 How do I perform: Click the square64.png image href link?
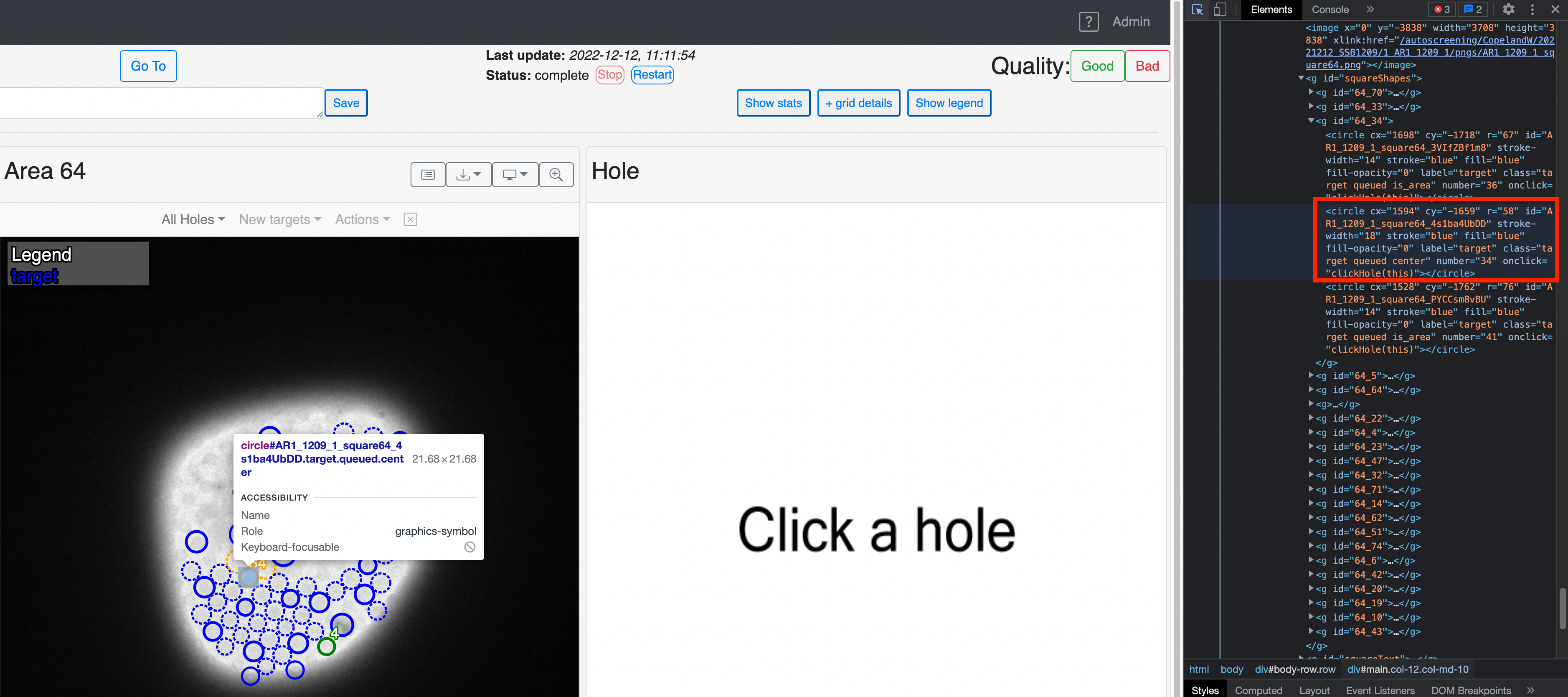point(1429,53)
